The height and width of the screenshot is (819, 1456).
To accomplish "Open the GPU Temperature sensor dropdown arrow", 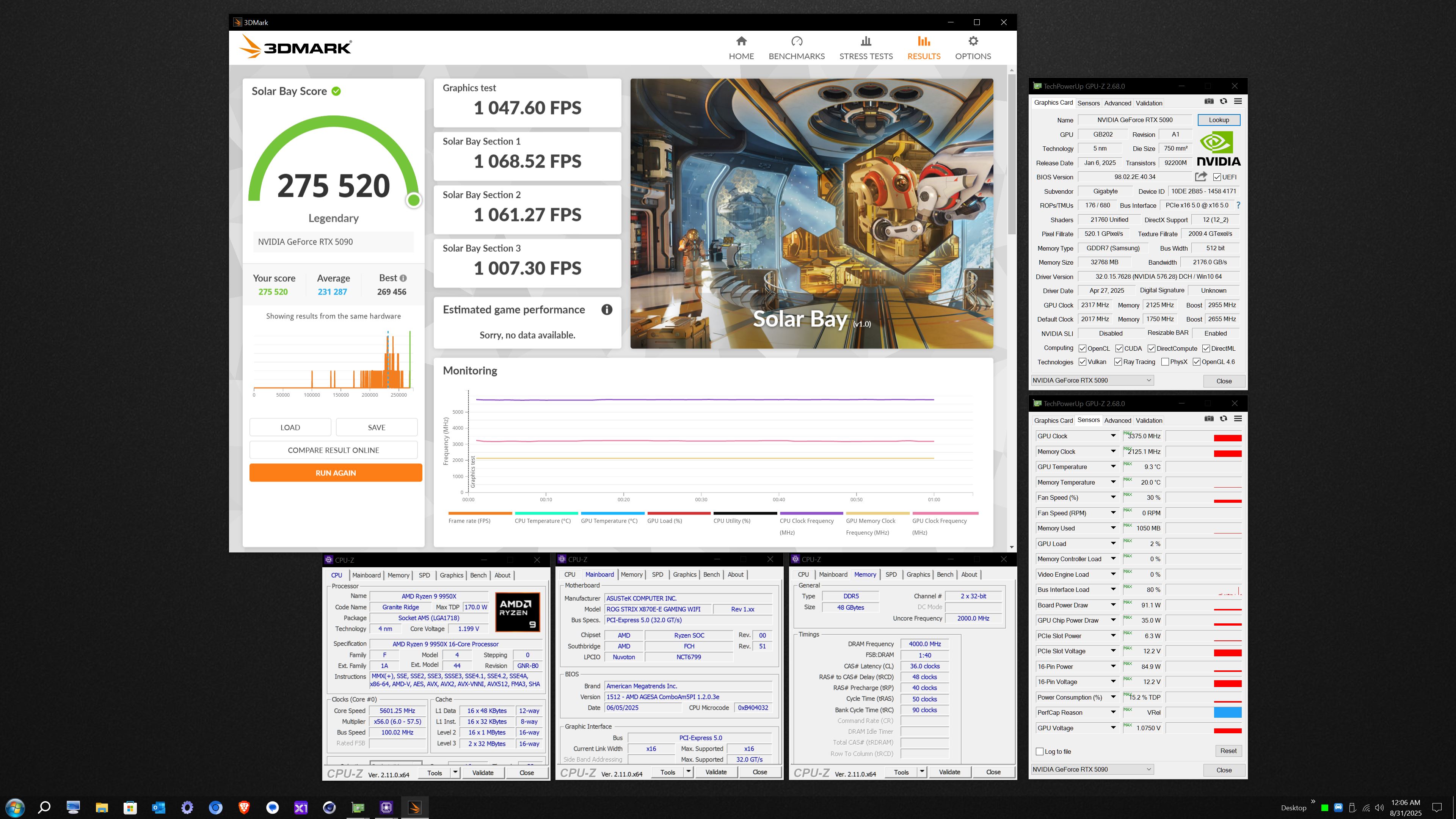I will click(x=1113, y=466).
